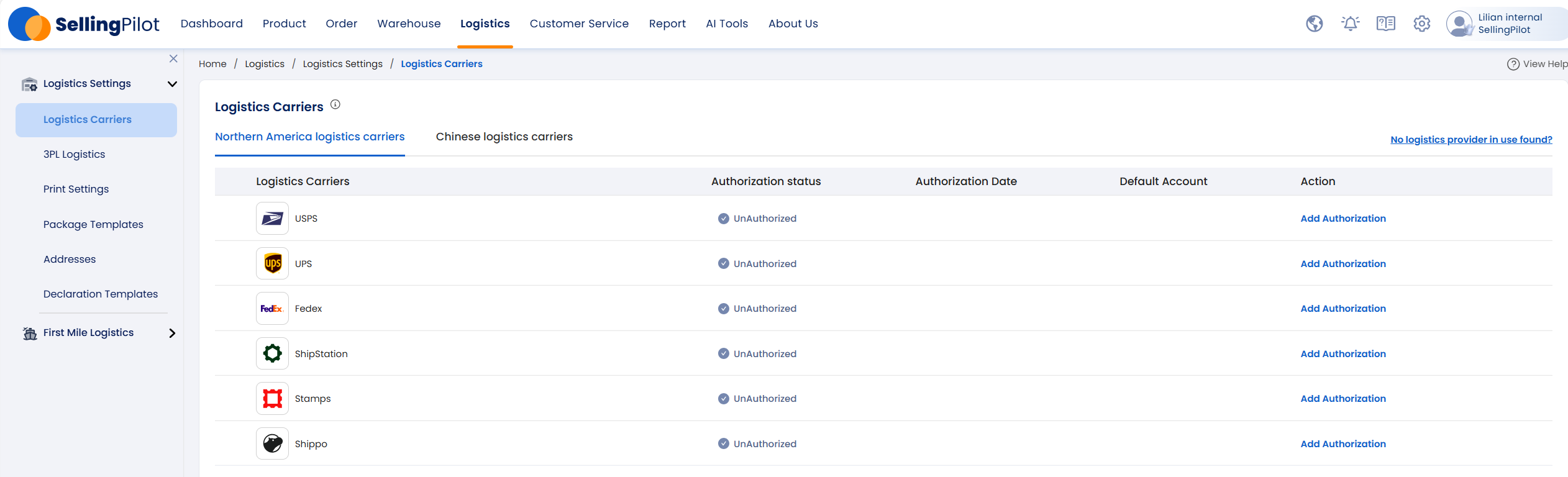The image size is (1568, 477).
Task: Click the FedEx carrier logo
Action: point(272,309)
